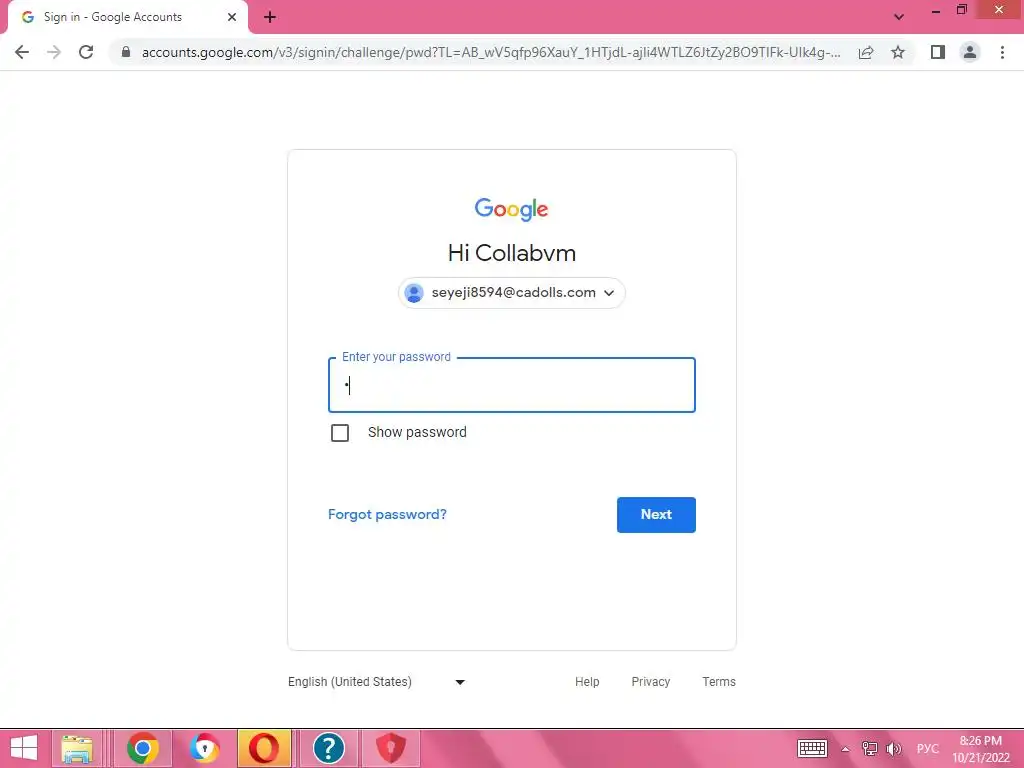Open the red shield taskbar app
Viewport: 1024px width, 768px height.
391,748
